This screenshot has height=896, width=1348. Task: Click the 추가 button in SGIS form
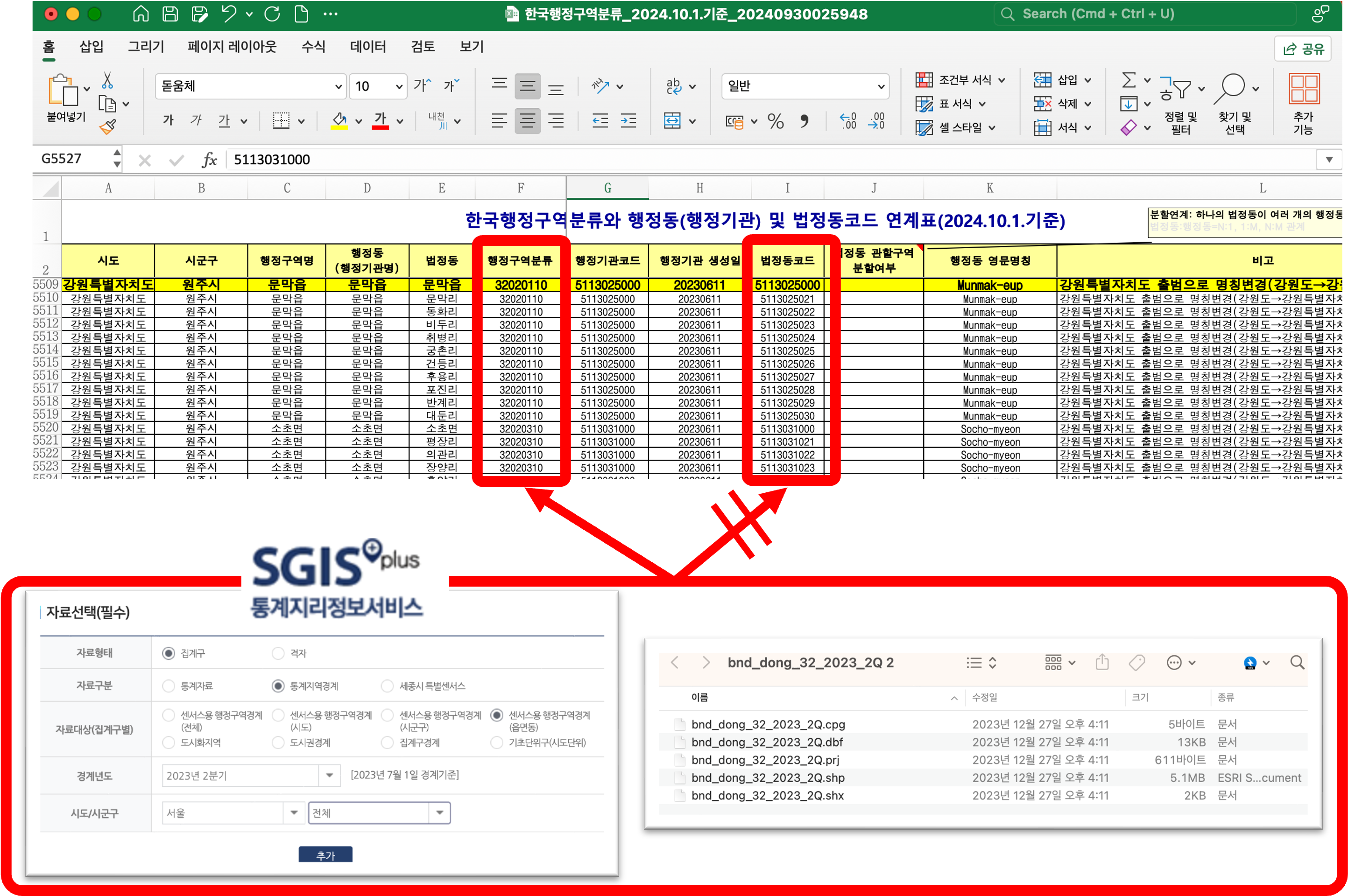click(x=325, y=855)
